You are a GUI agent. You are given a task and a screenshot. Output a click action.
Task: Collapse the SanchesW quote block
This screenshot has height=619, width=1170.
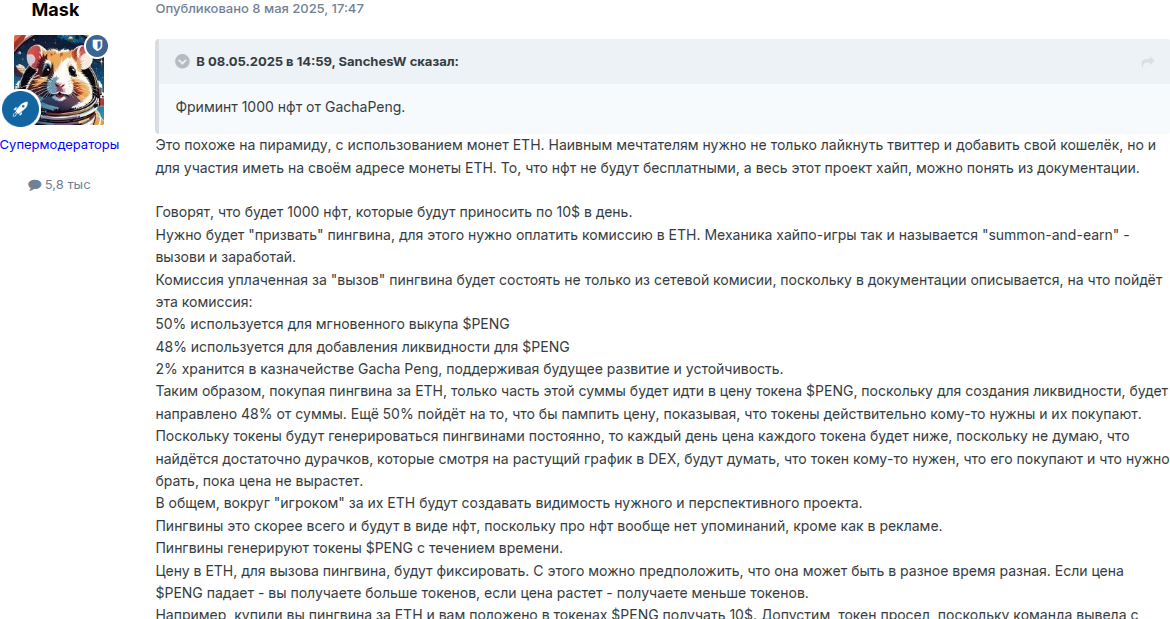click(182, 62)
